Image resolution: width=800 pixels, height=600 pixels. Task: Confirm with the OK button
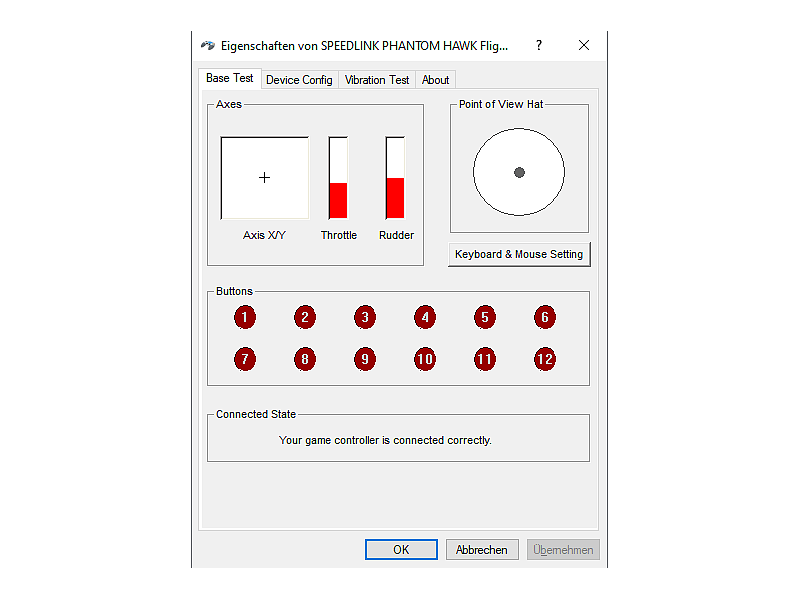pos(401,550)
